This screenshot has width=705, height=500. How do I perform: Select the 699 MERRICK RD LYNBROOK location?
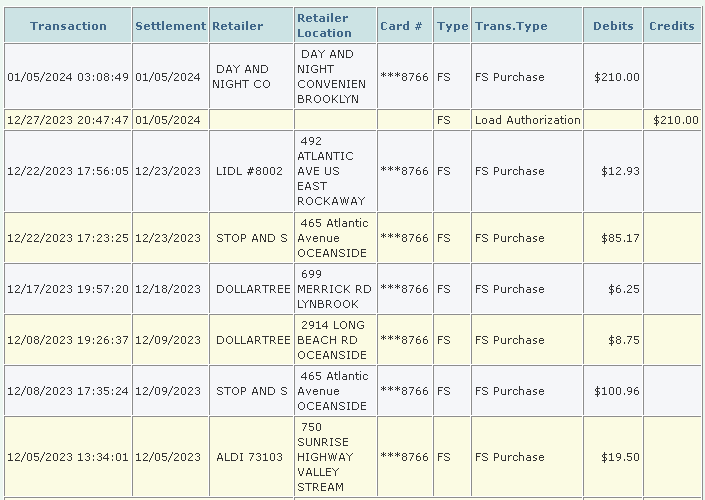click(334, 289)
